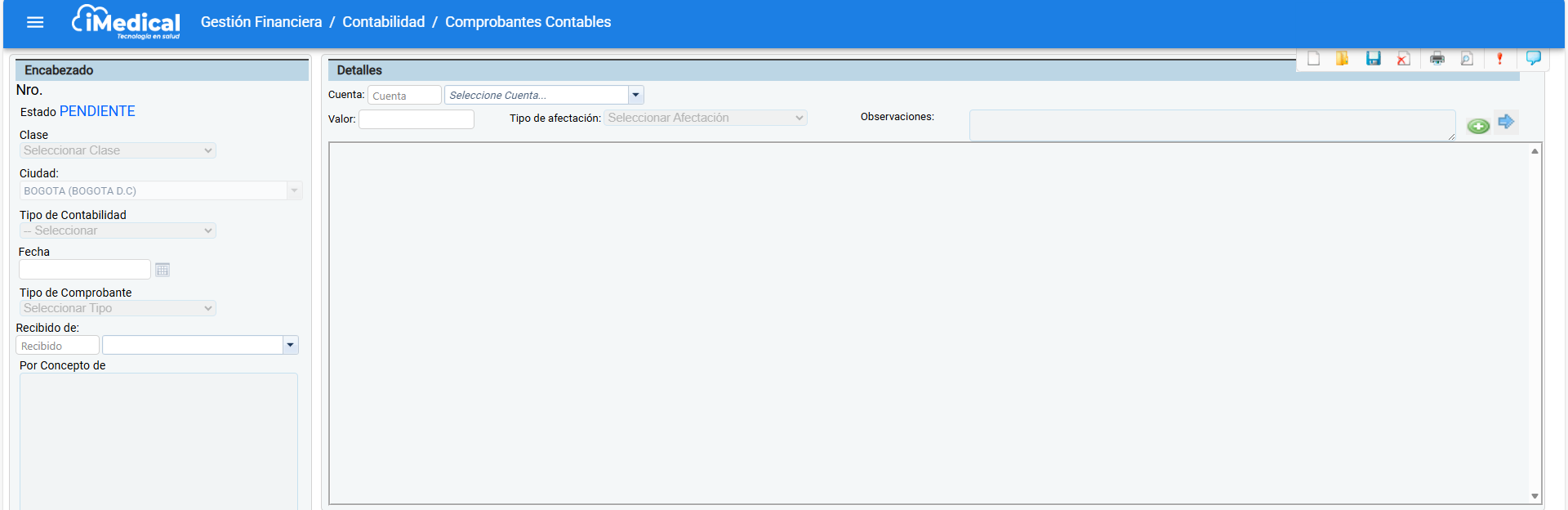Click the blue right arrow icon

pyautogui.click(x=1506, y=122)
